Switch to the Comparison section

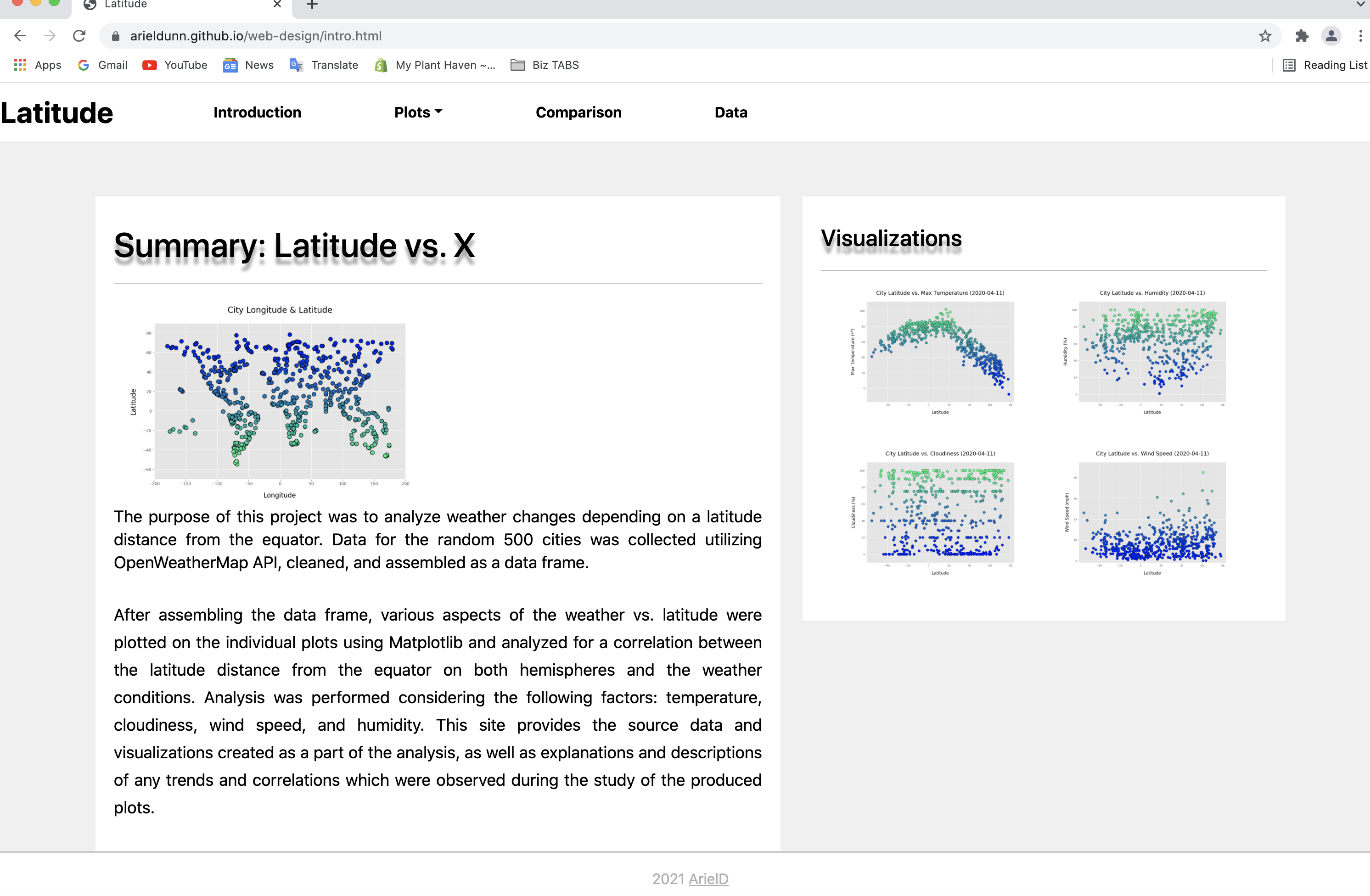click(578, 112)
